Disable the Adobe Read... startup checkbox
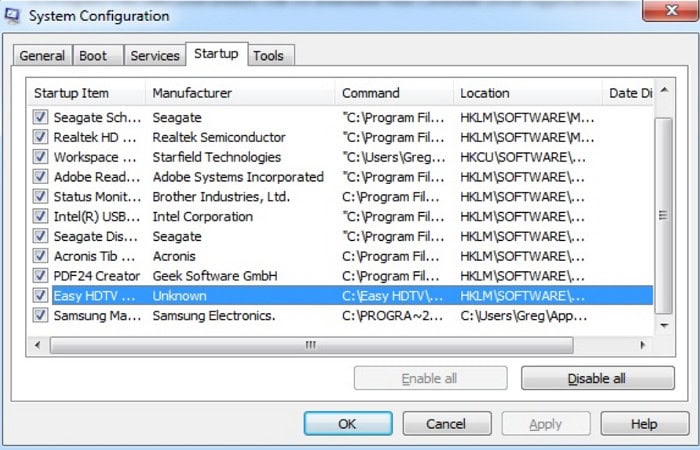The width and height of the screenshot is (700, 450). (x=40, y=177)
